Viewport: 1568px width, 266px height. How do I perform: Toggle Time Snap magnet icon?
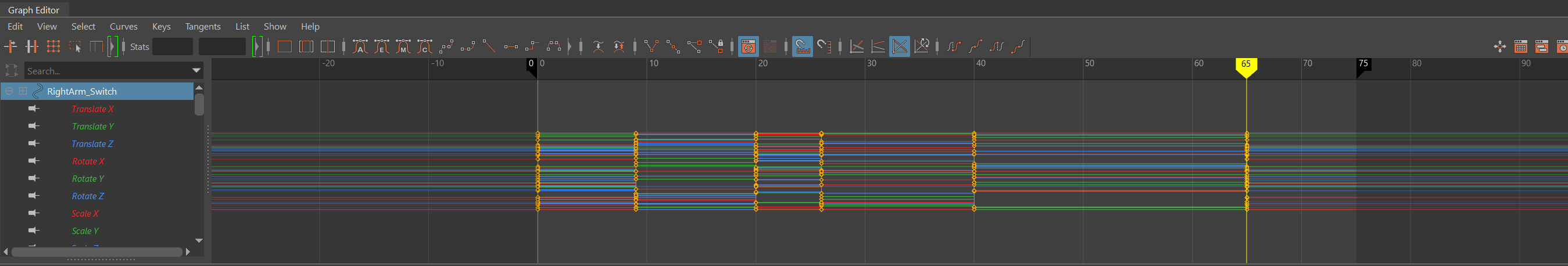click(x=802, y=46)
